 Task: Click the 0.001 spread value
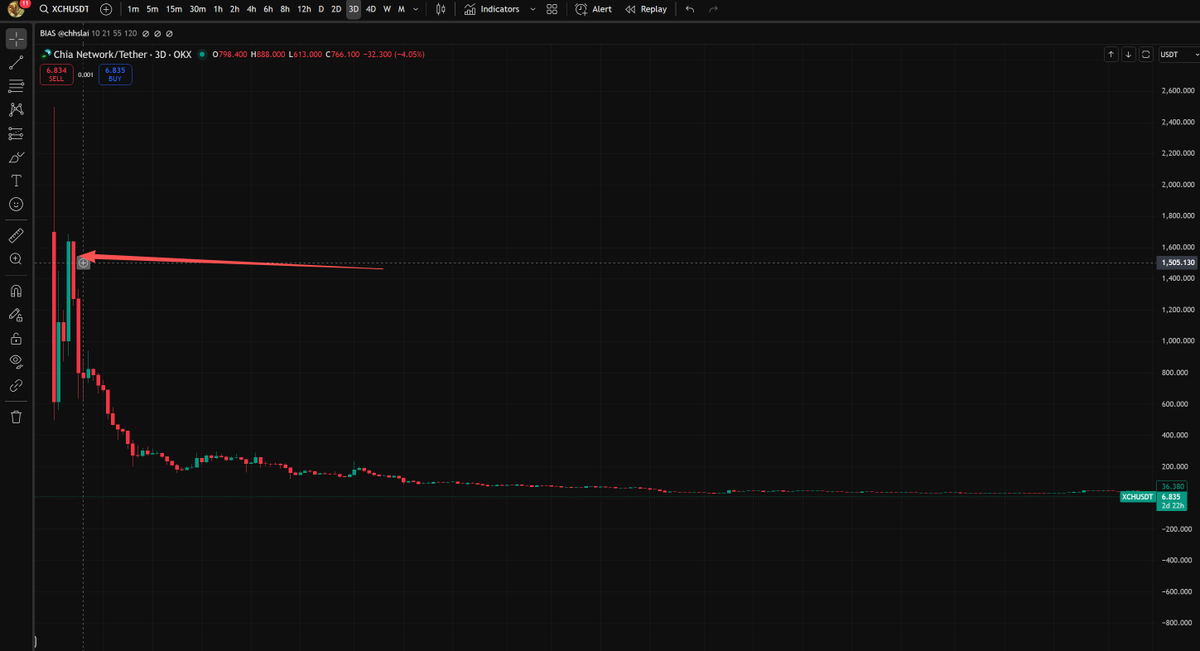point(86,74)
